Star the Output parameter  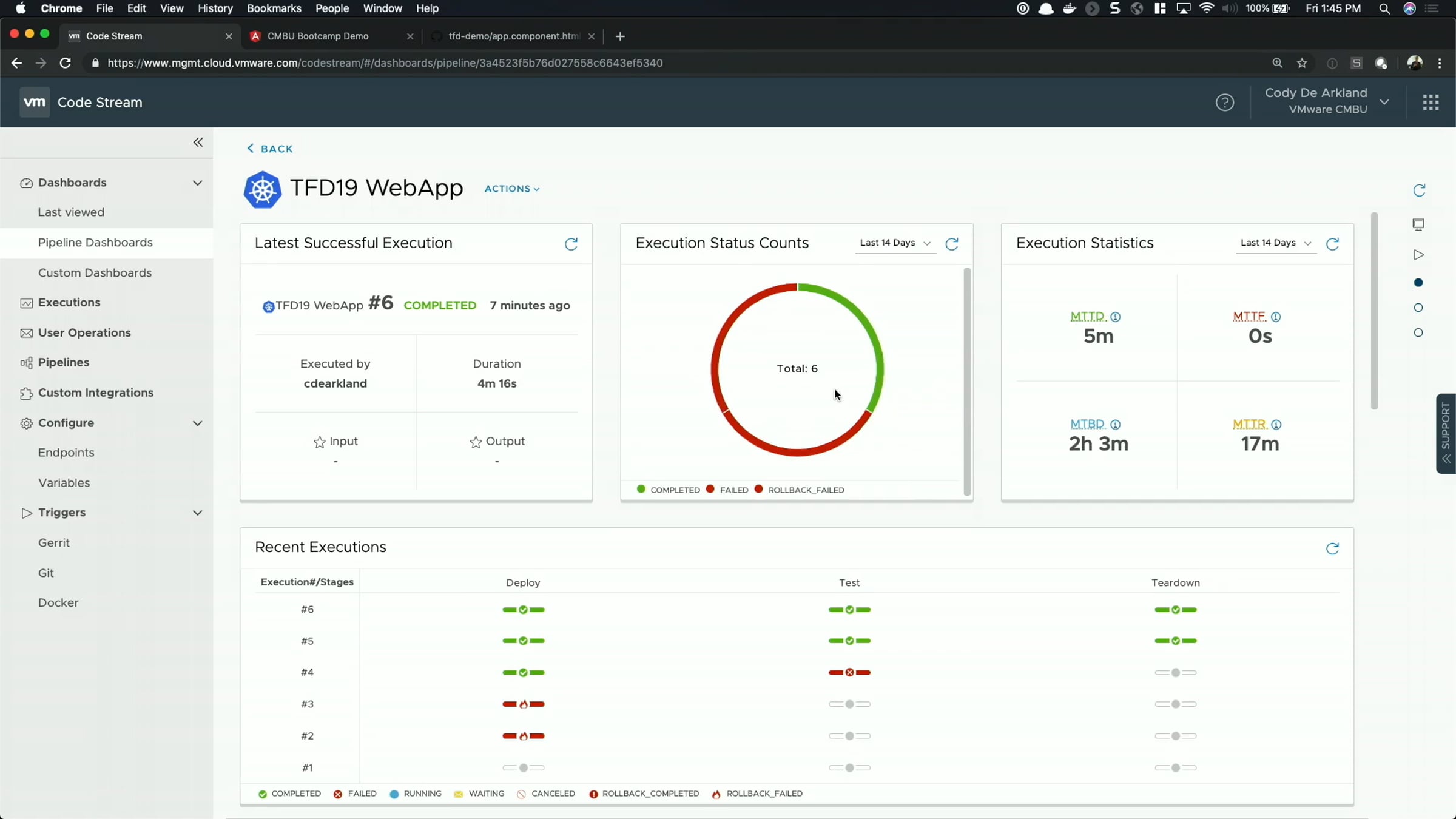476,442
